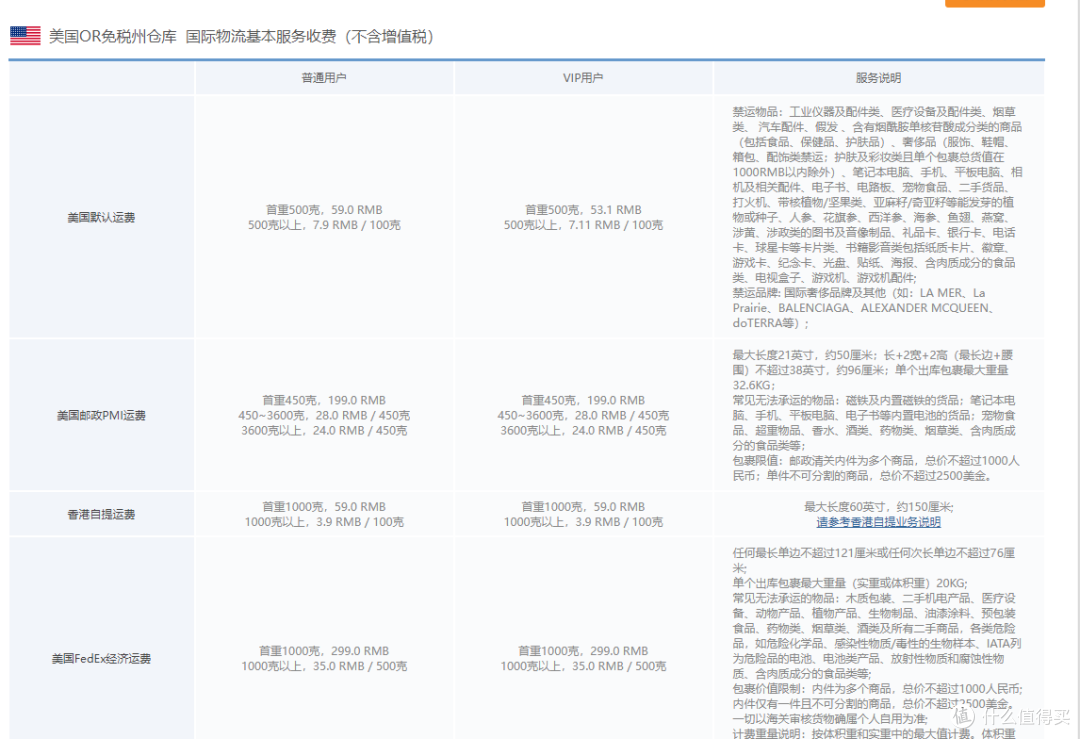Click the VIP用户 column header
The height and width of the screenshot is (739, 1080).
[x=583, y=78]
